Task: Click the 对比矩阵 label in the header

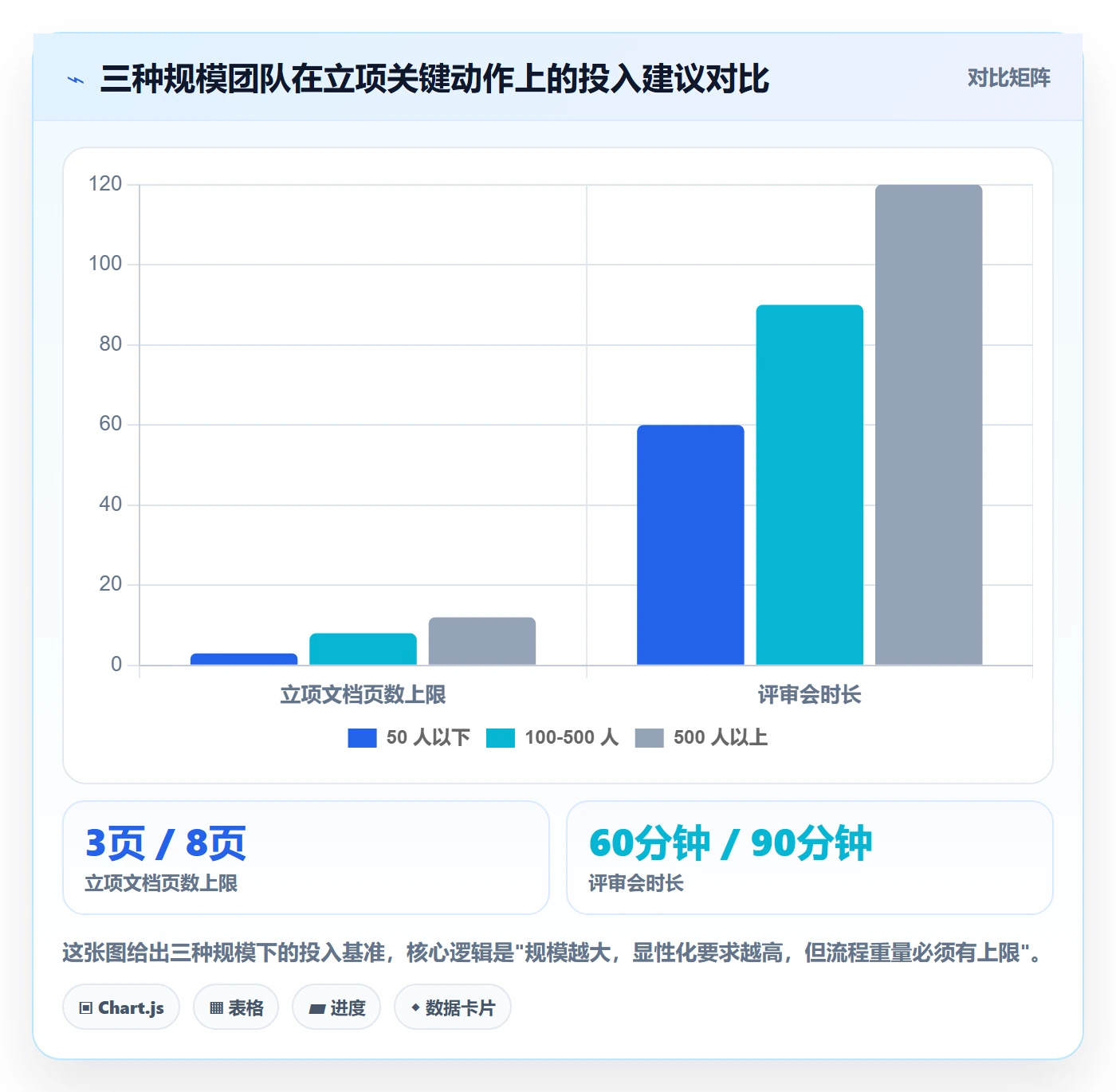Action: (1008, 78)
